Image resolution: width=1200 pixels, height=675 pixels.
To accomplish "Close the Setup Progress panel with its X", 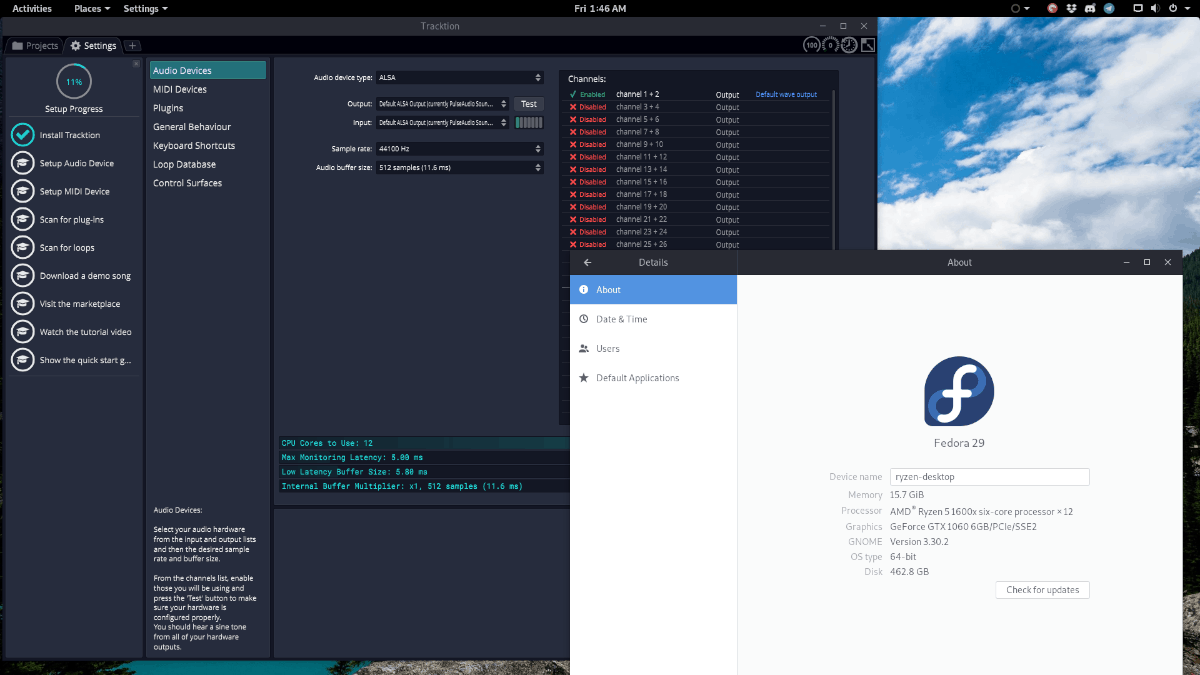I will click(136, 64).
